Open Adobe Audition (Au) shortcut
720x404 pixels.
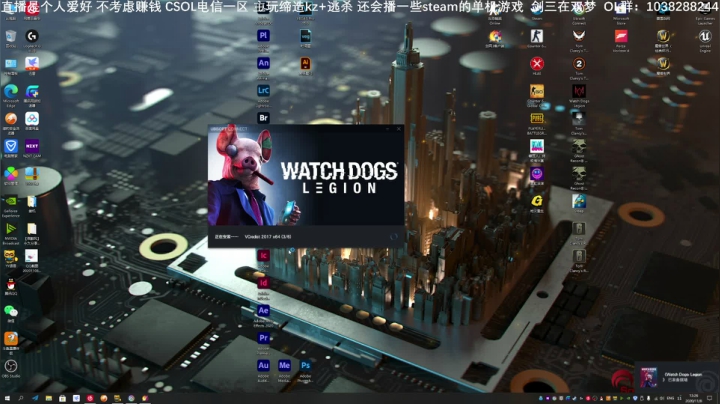263,366
